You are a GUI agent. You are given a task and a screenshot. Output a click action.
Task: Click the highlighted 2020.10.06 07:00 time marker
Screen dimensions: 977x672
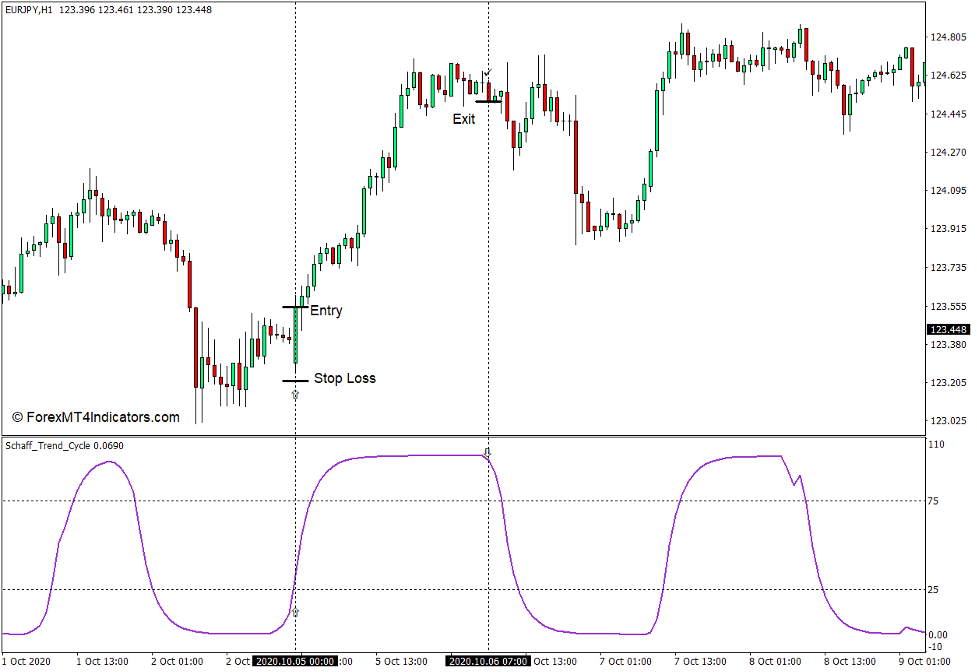pyautogui.click(x=486, y=661)
